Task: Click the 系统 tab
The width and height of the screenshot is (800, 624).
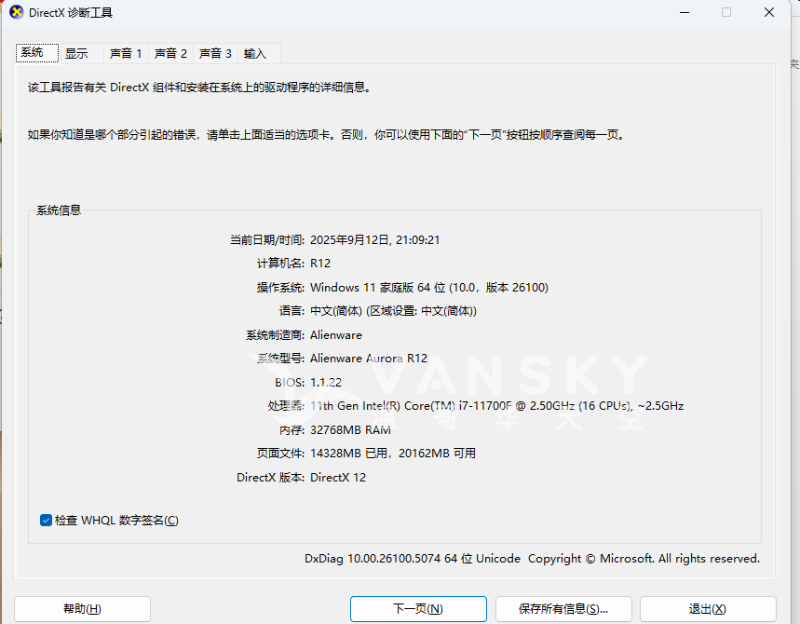Action: (36, 53)
